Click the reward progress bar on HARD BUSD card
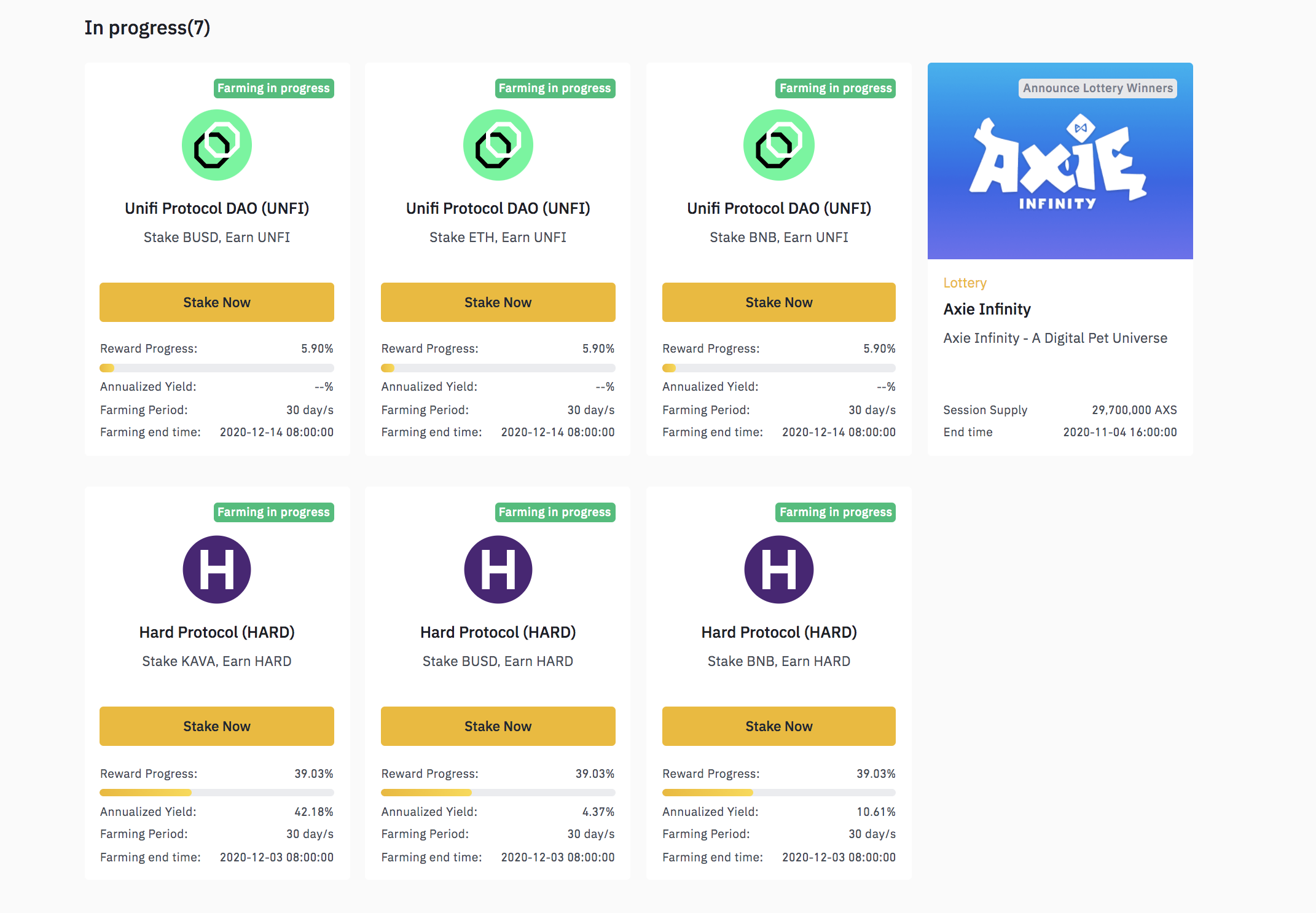The image size is (1316, 913). click(x=498, y=793)
